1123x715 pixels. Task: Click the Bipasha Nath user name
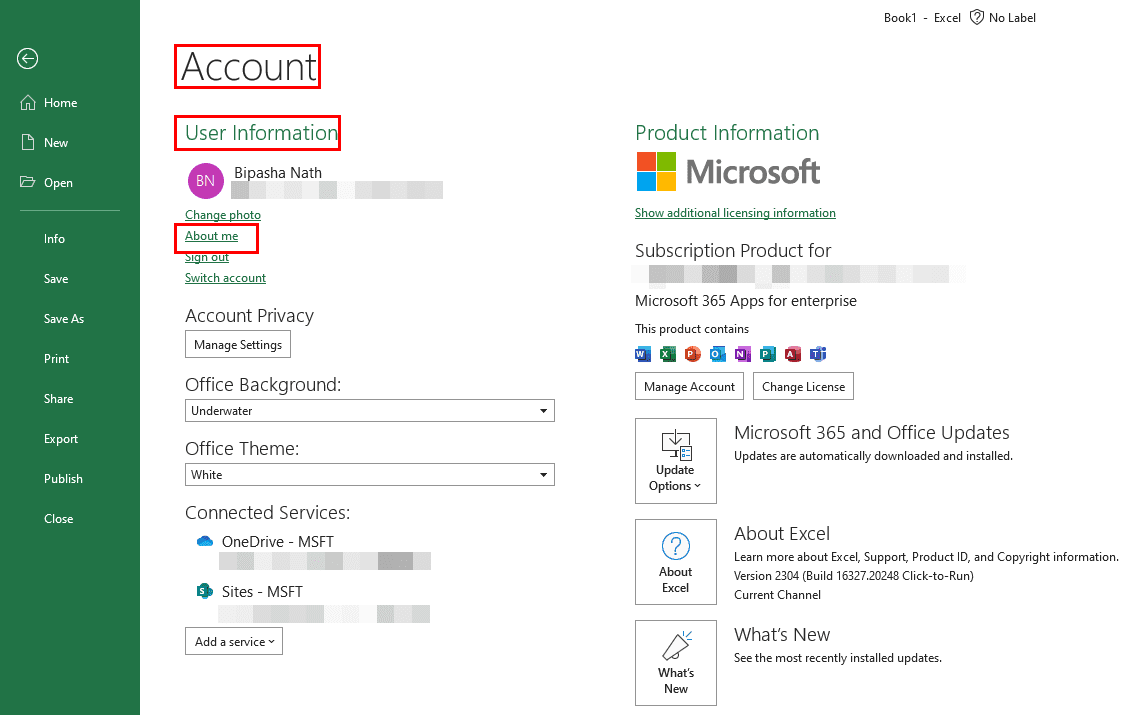tap(278, 173)
